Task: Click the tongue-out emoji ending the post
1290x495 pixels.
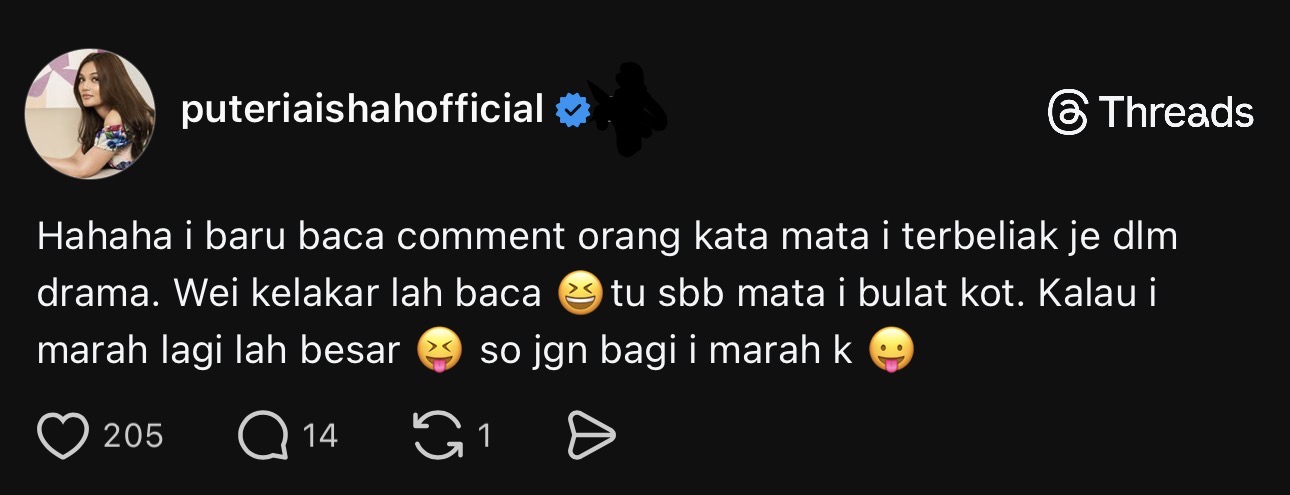Action: point(893,352)
